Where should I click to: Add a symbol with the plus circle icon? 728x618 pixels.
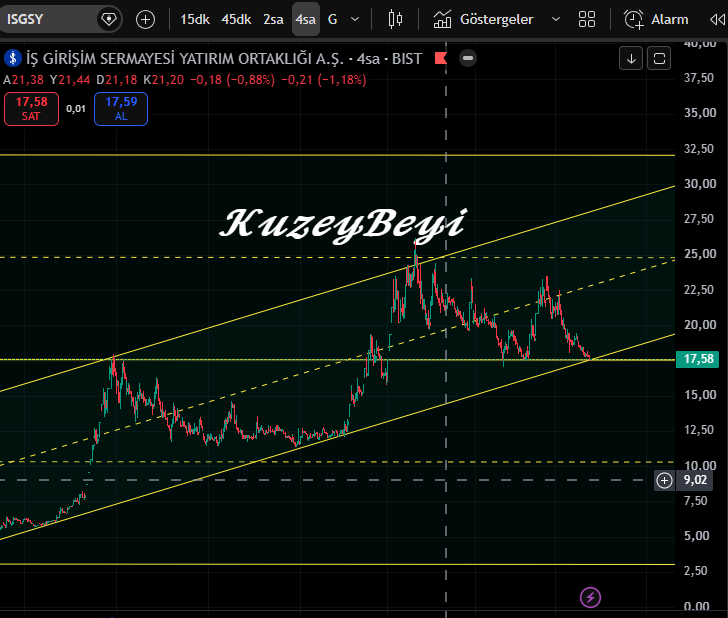(x=145, y=20)
